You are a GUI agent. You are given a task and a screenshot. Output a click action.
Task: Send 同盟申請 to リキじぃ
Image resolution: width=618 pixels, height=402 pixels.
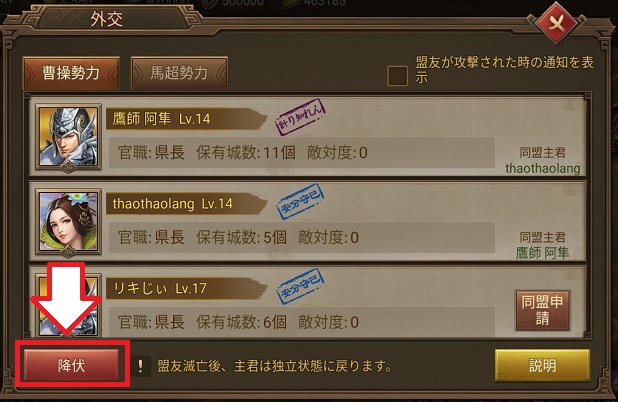click(x=542, y=311)
